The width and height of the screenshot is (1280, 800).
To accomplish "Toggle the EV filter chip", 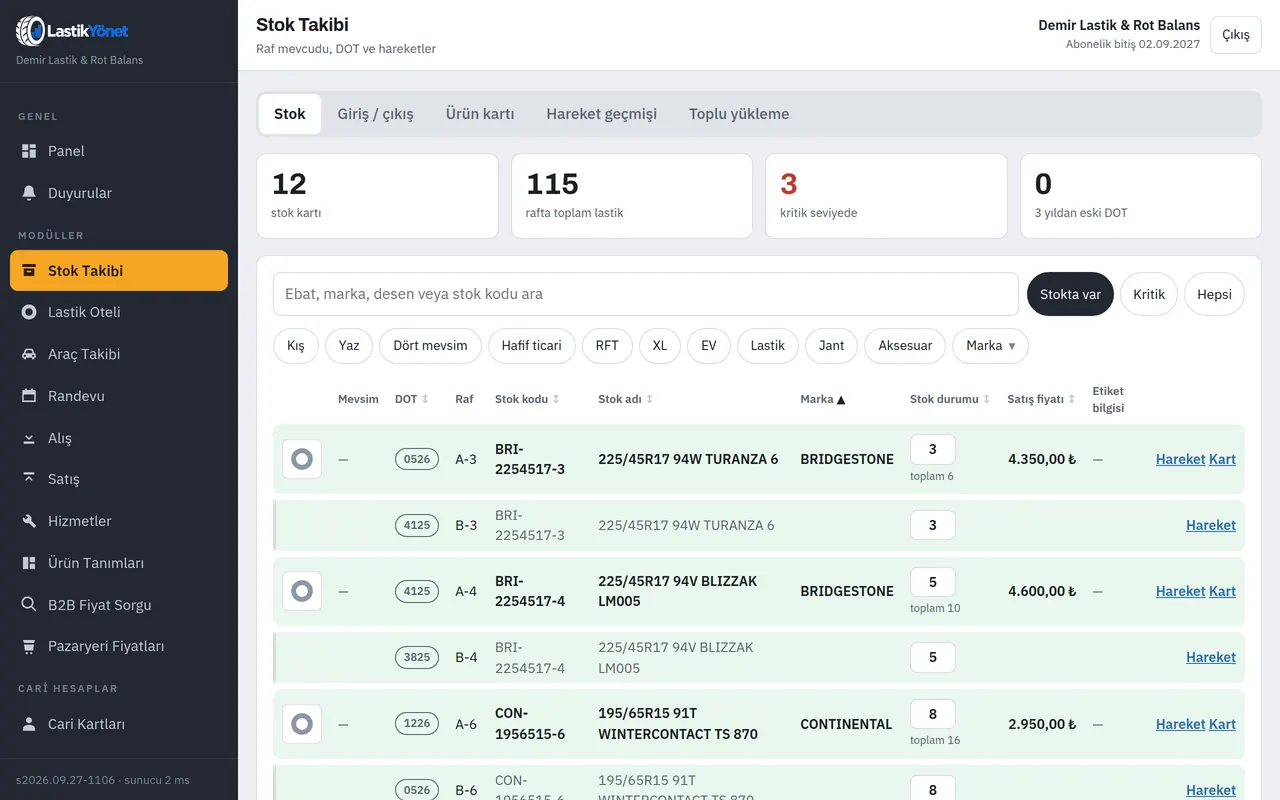I will [709, 345].
